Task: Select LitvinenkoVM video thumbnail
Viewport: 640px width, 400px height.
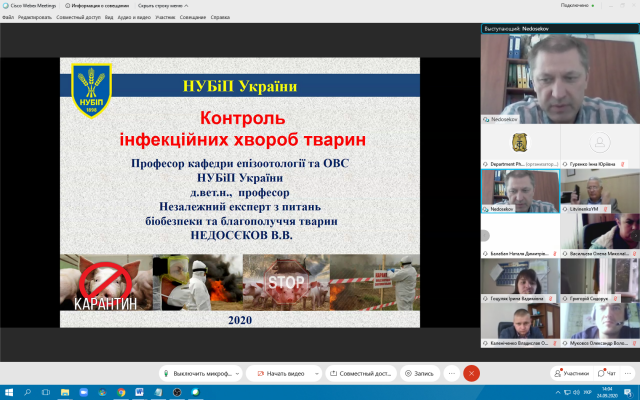Action: [x=600, y=191]
